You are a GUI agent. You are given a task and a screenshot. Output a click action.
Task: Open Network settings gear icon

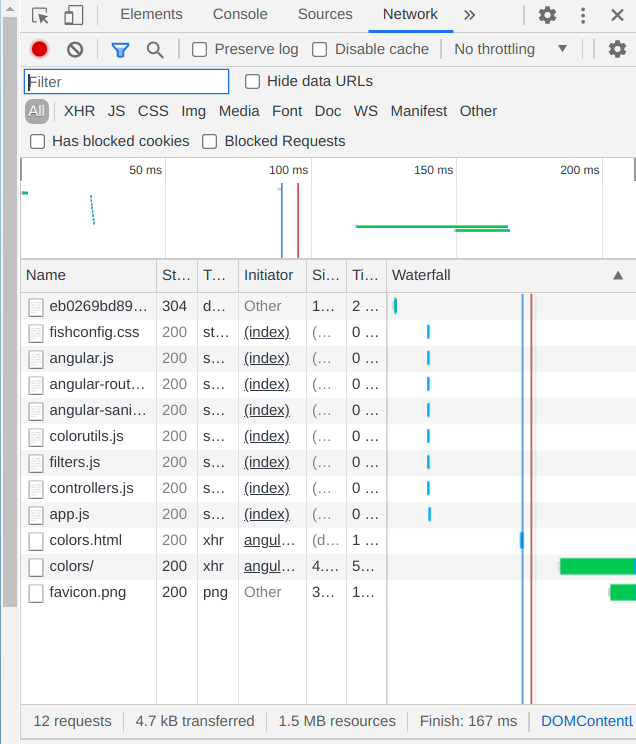coord(617,49)
